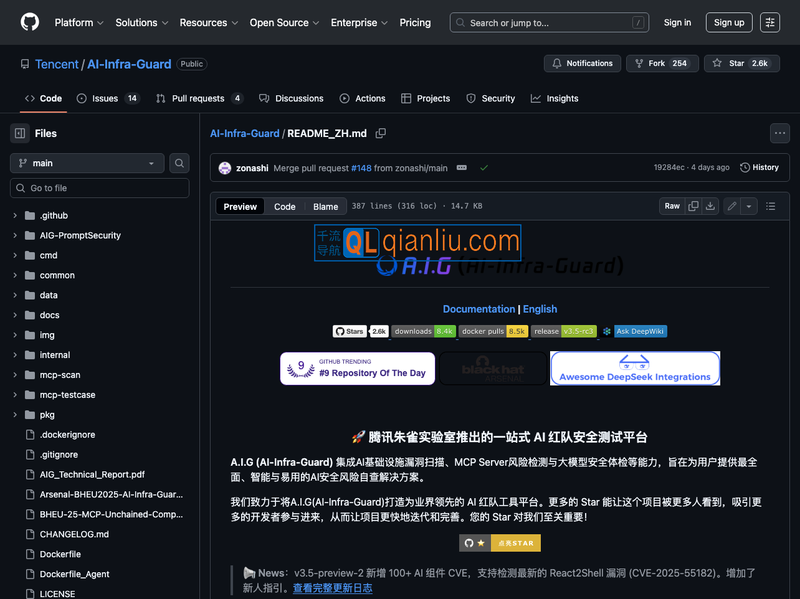Search files with the magnifier icon

click(179, 163)
